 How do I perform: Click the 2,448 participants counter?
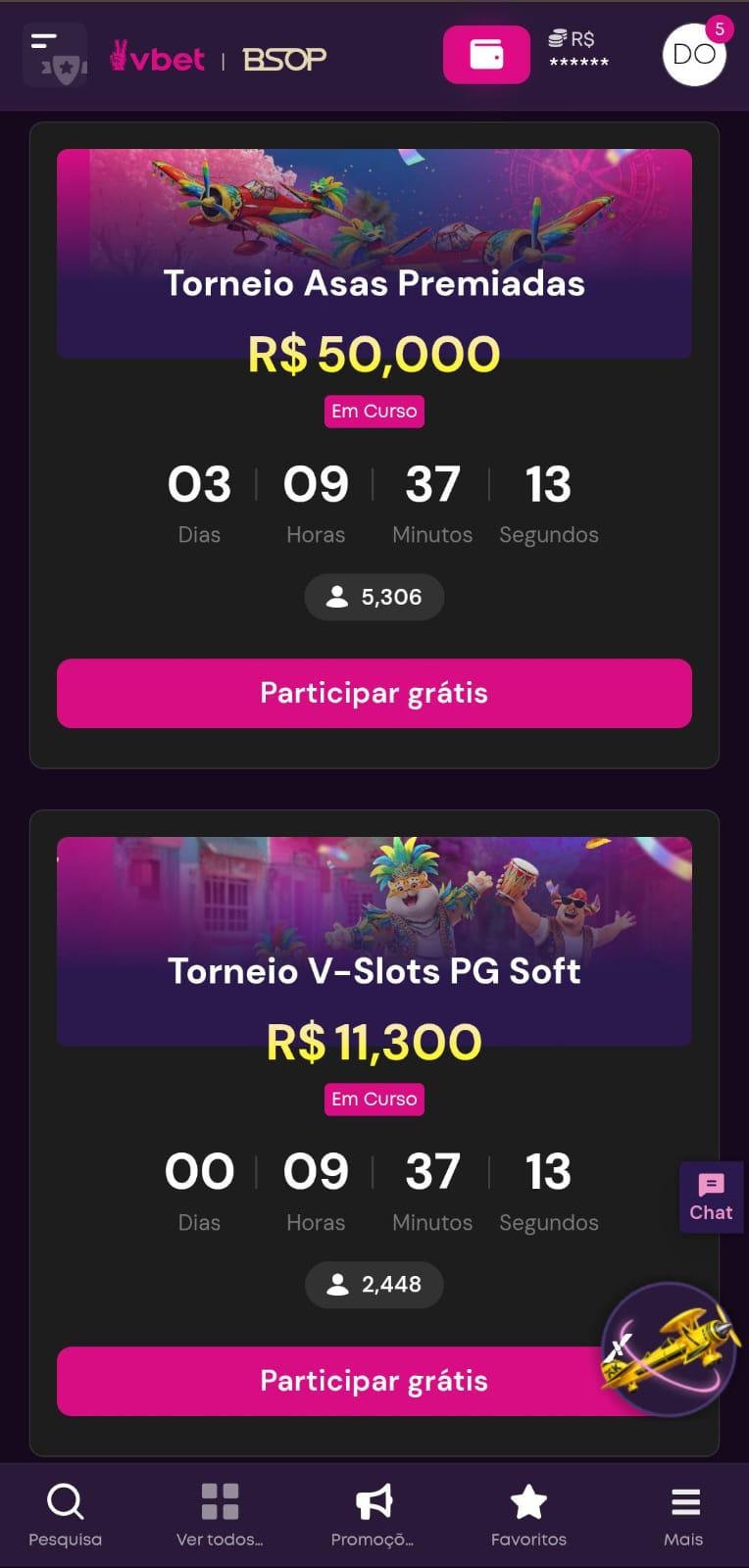374,1285
